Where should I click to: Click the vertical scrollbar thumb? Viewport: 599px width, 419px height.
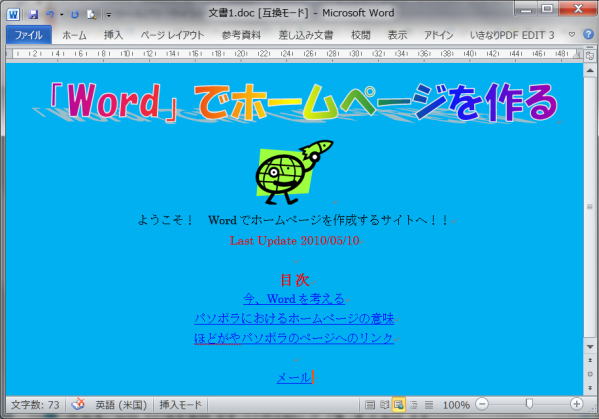click(590, 207)
